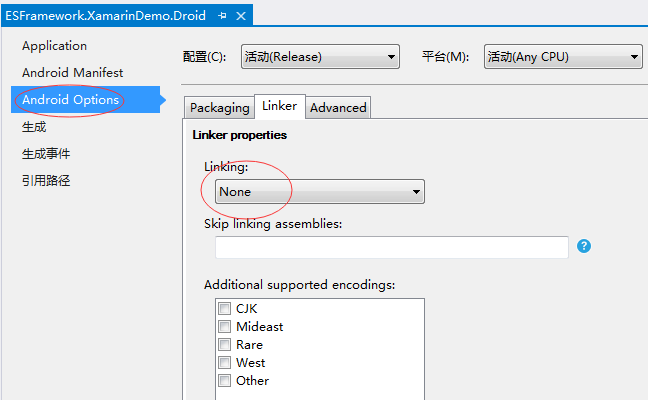This screenshot has width=648, height=400.
Task: Expand the 配置 configuration dropdown
Action: pyautogui.click(x=320, y=57)
